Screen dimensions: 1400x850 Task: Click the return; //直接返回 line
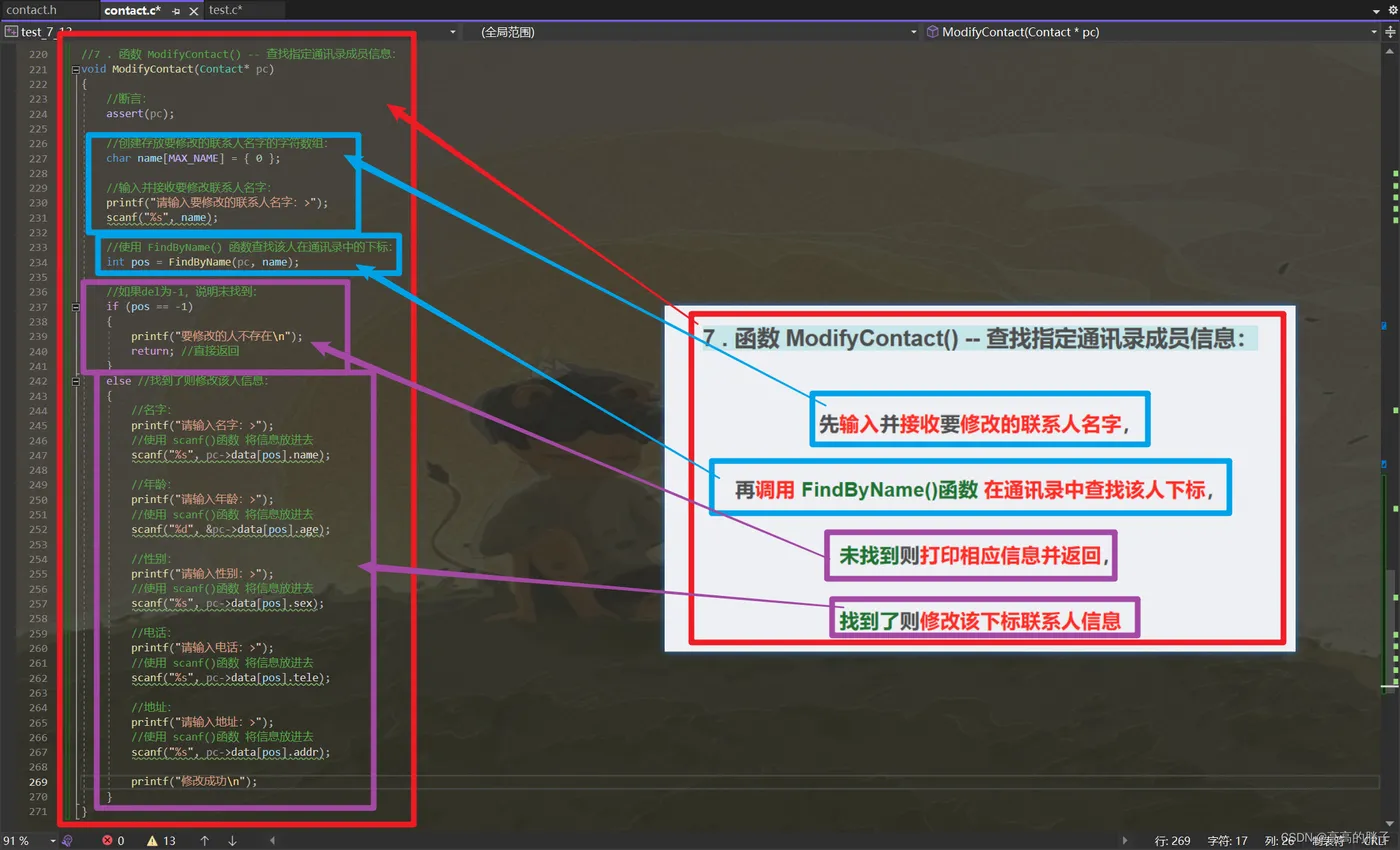tap(185, 351)
